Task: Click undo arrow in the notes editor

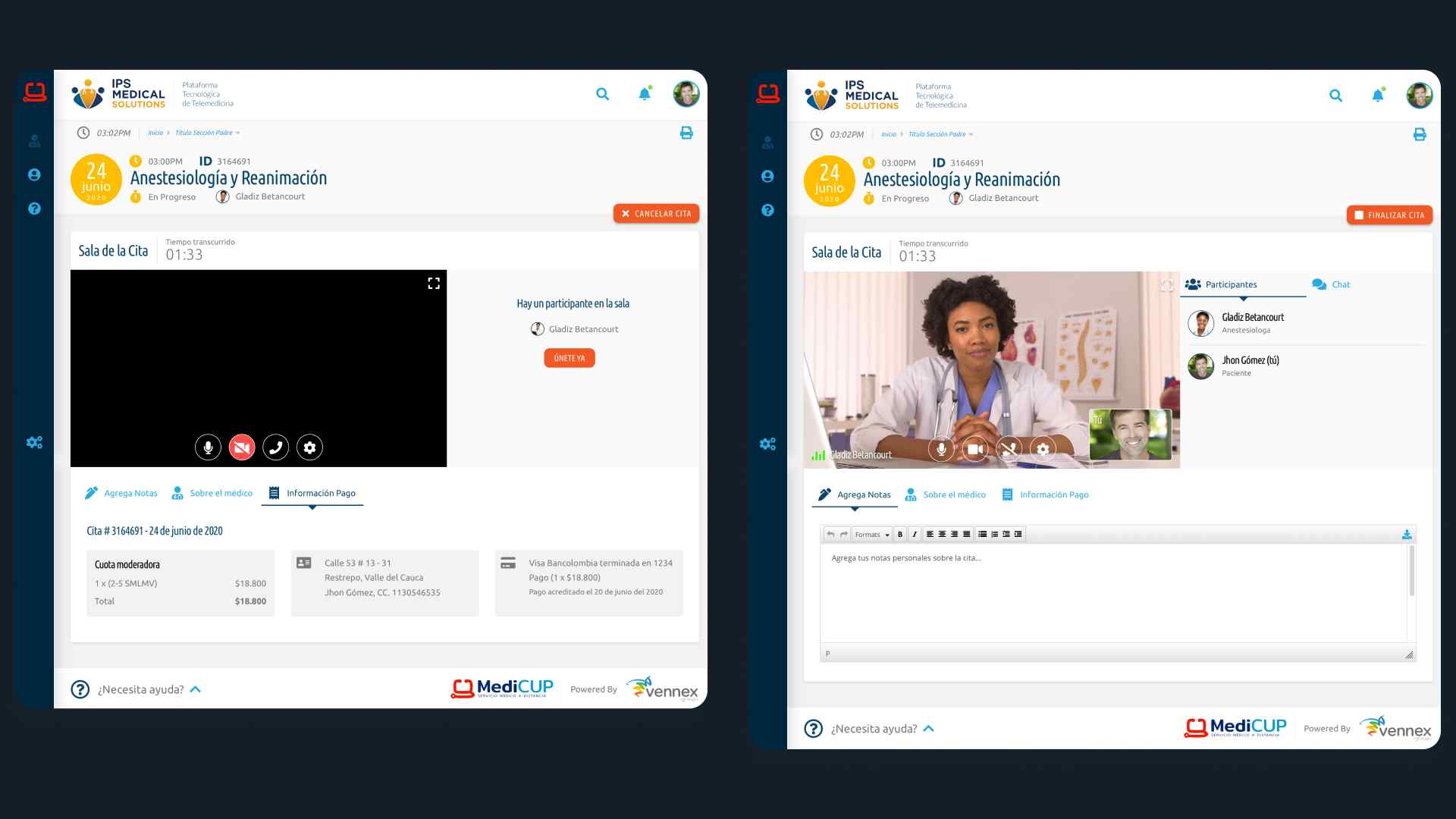Action: click(831, 535)
